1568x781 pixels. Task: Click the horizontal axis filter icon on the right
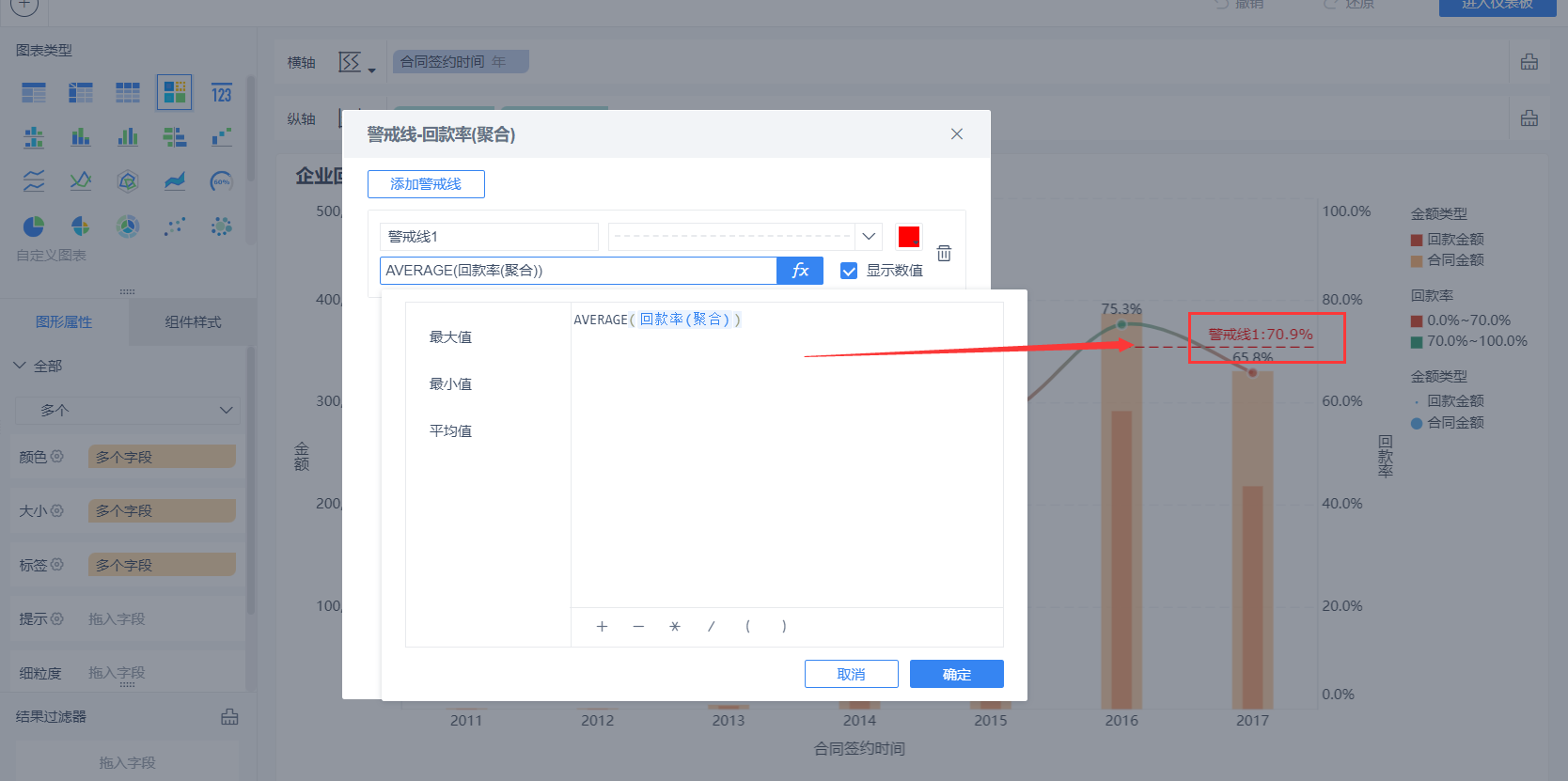tap(1529, 62)
